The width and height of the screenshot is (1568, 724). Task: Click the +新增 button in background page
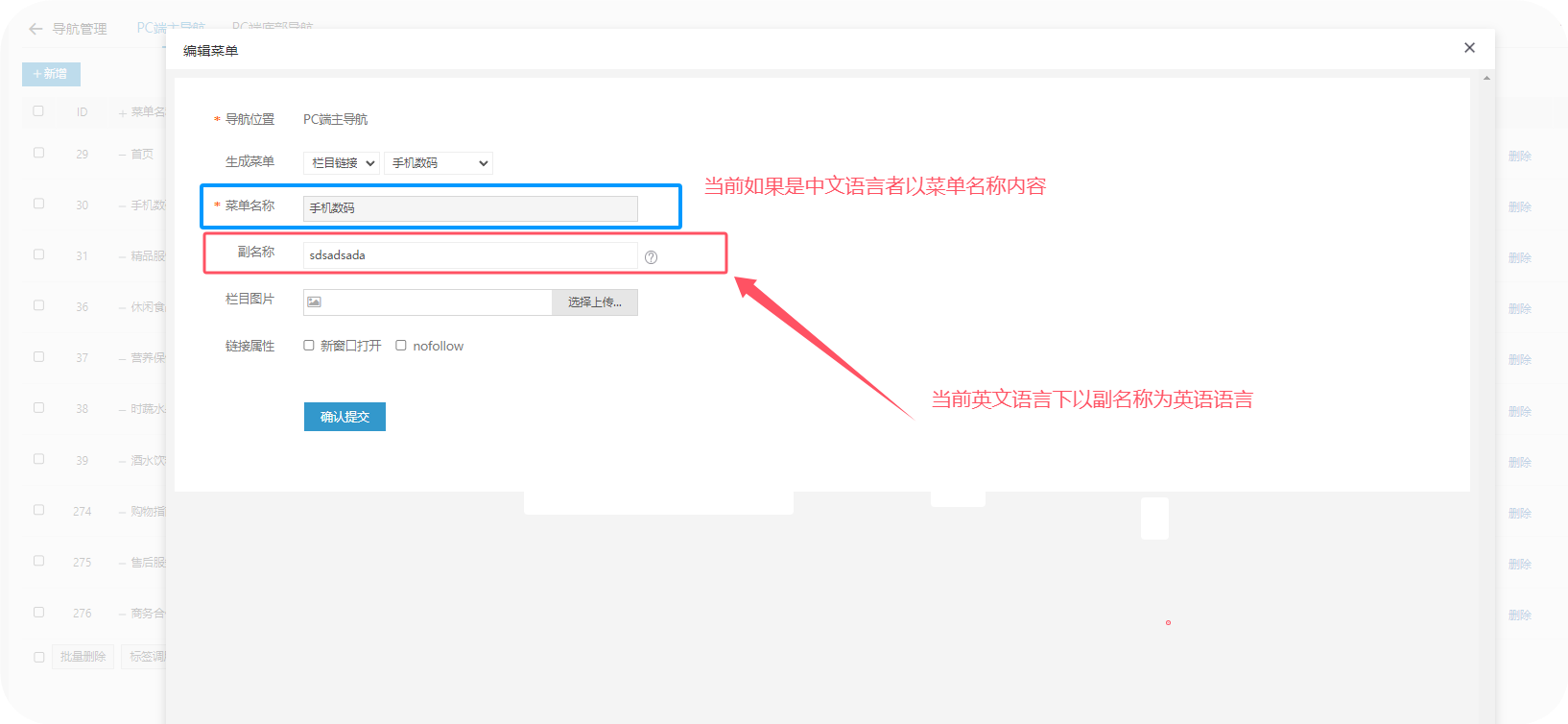(51, 74)
